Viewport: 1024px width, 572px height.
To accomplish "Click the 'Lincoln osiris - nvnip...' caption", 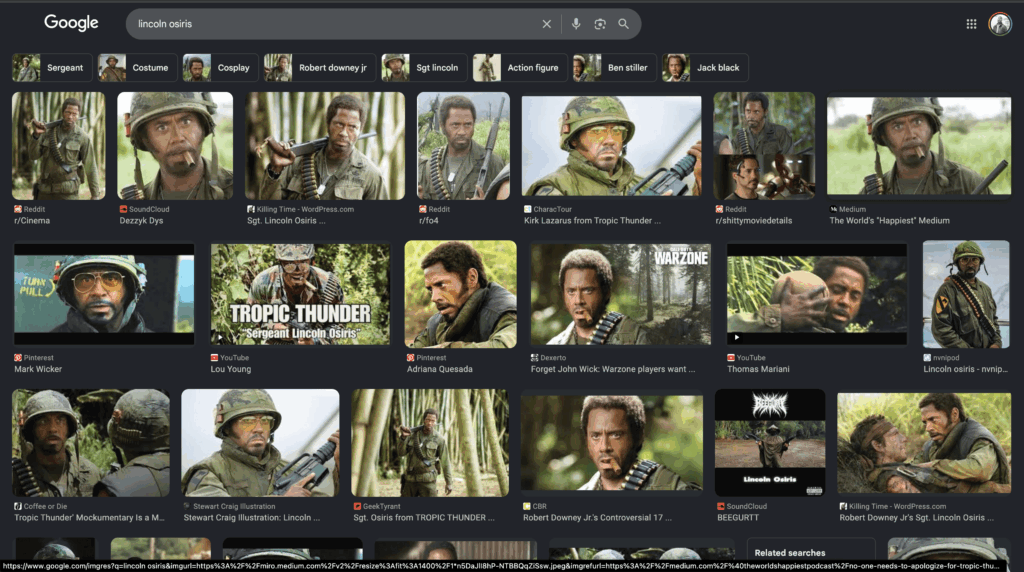I will coord(965,369).
